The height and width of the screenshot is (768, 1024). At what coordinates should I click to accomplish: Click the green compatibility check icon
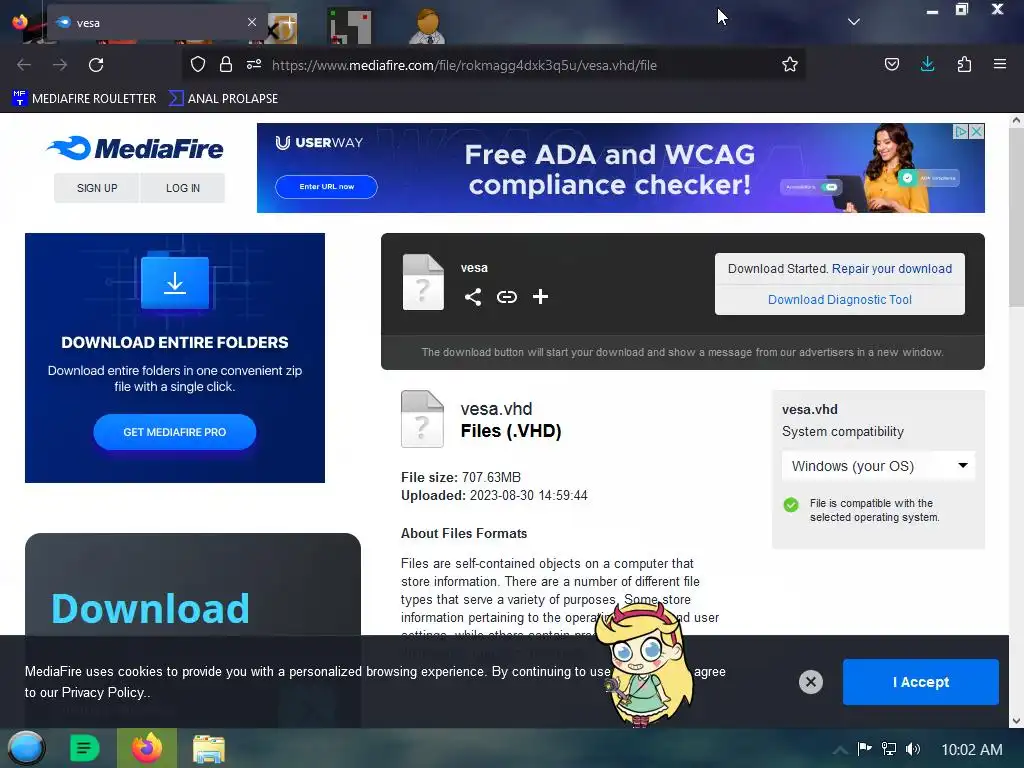point(791,505)
